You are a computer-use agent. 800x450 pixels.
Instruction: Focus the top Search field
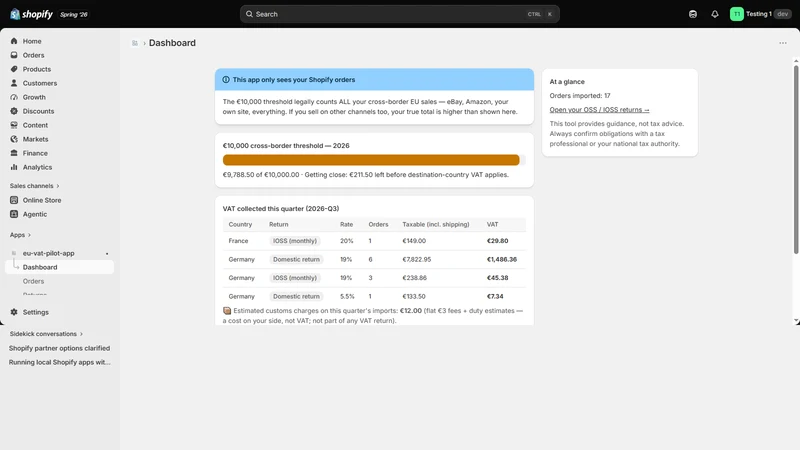pyautogui.click(x=399, y=14)
